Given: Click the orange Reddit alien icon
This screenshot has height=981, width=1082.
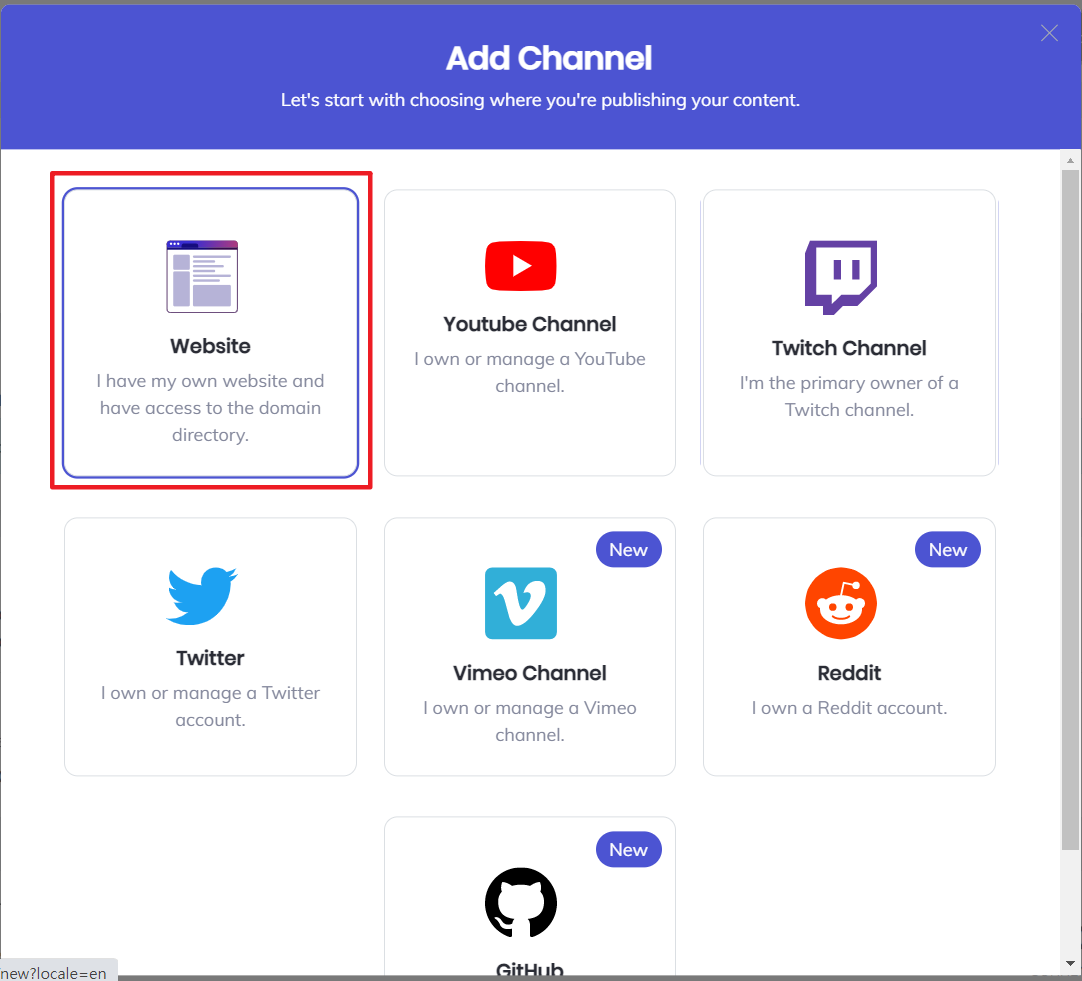Looking at the screenshot, I should pyautogui.click(x=840, y=603).
